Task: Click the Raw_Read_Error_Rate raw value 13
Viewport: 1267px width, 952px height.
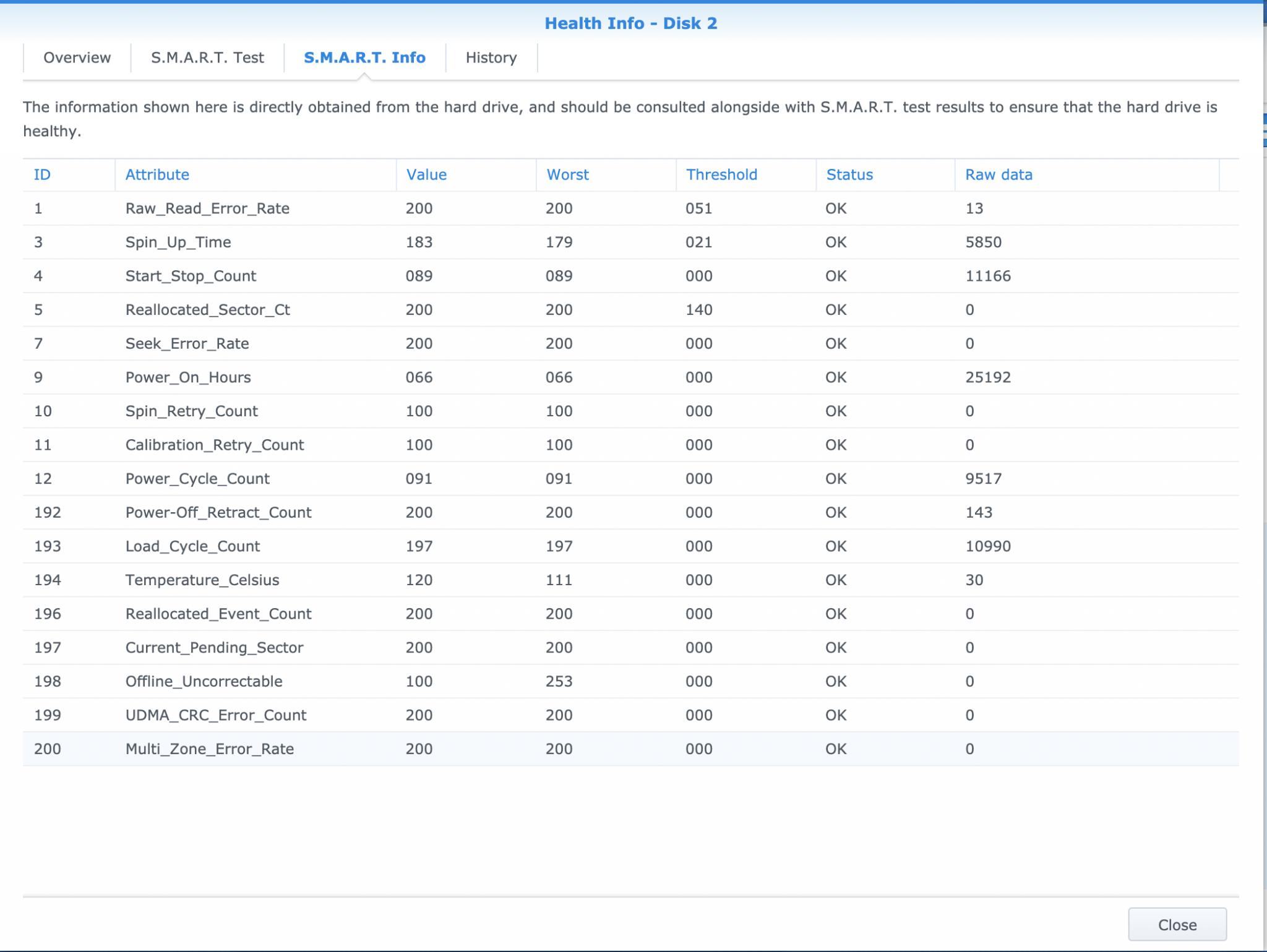Action: point(974,208)
